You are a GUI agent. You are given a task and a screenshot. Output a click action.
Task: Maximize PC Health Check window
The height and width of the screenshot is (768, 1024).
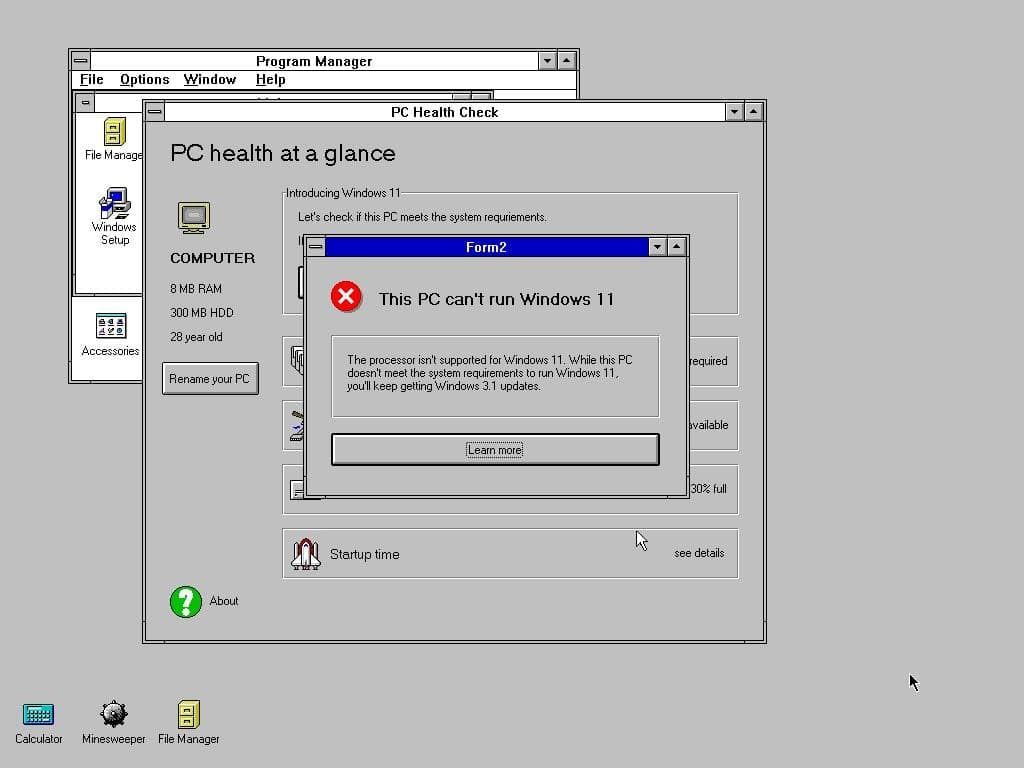[753, 112]
